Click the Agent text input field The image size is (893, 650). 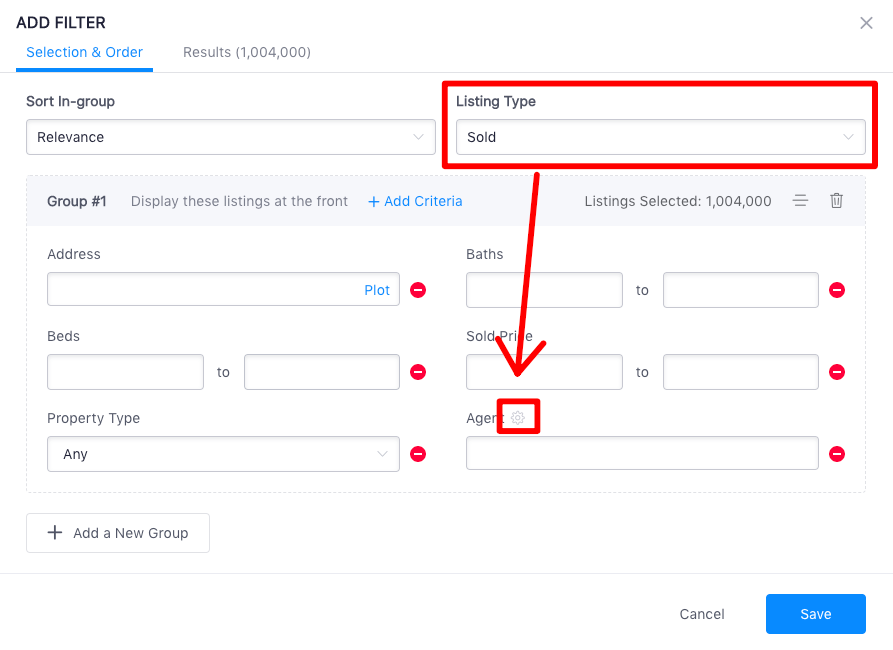coord(642,453)
